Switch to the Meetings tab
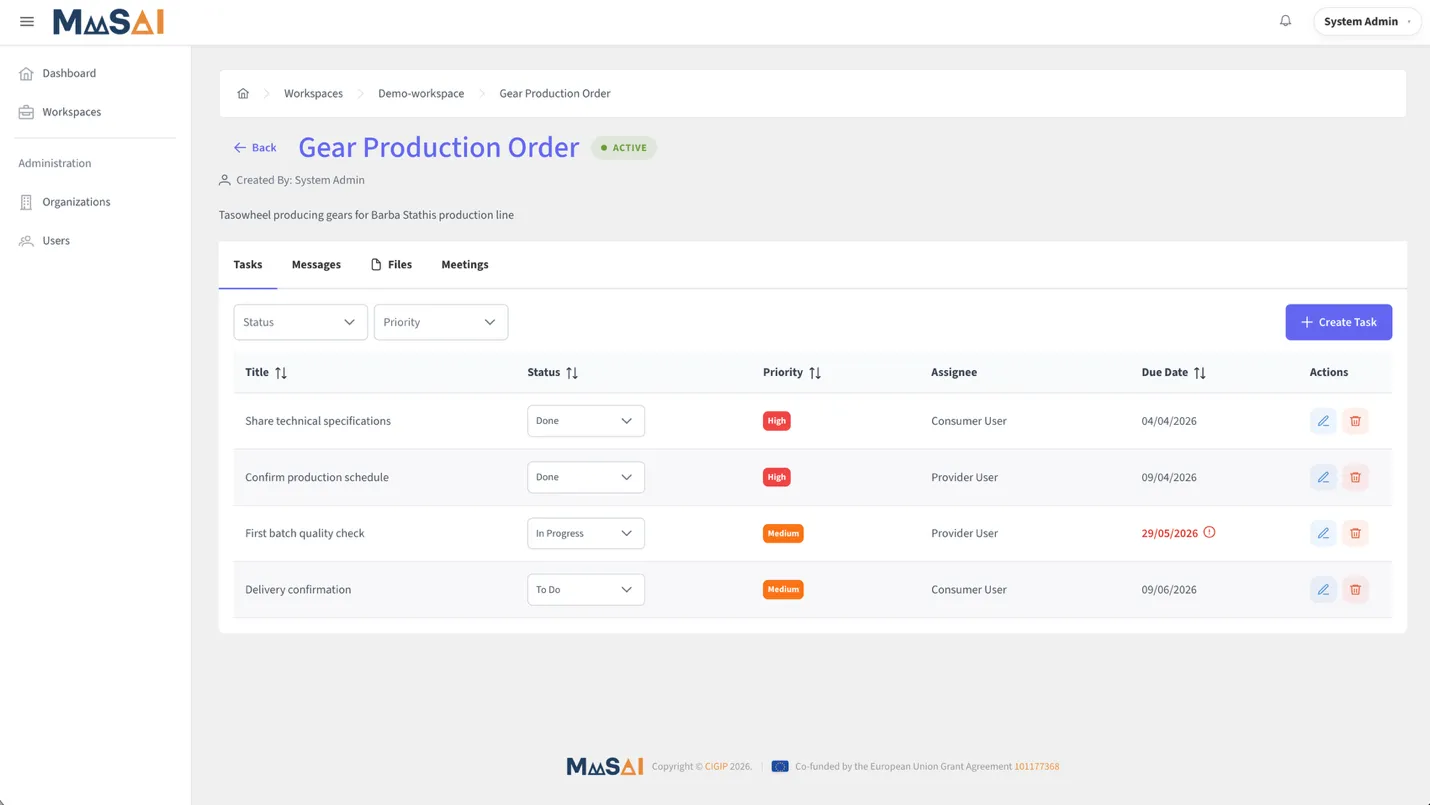Screen dimensions: 1430x805 click(465, 265)
